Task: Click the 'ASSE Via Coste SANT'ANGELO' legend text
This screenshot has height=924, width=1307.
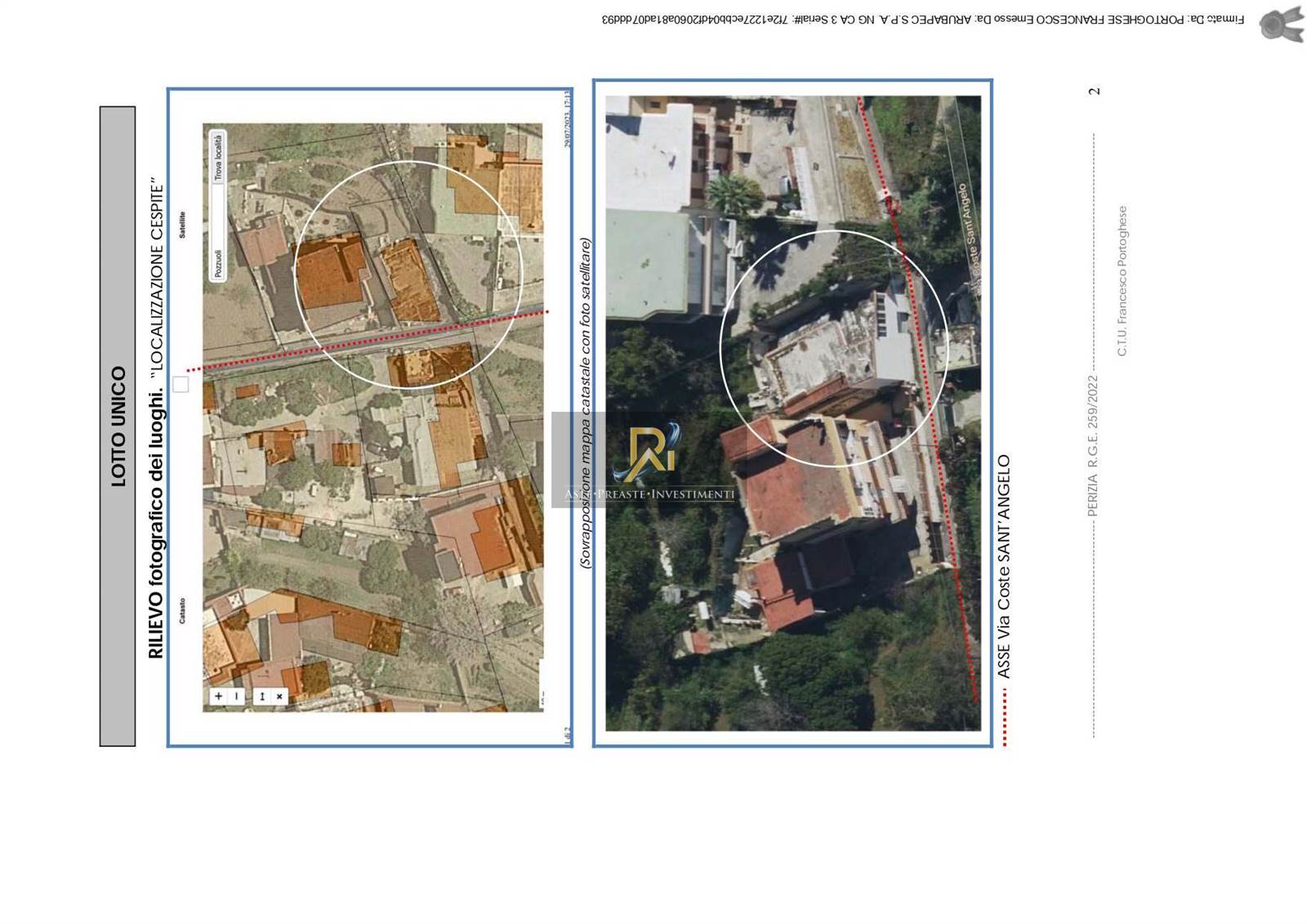Action: tap(1004, 566)
